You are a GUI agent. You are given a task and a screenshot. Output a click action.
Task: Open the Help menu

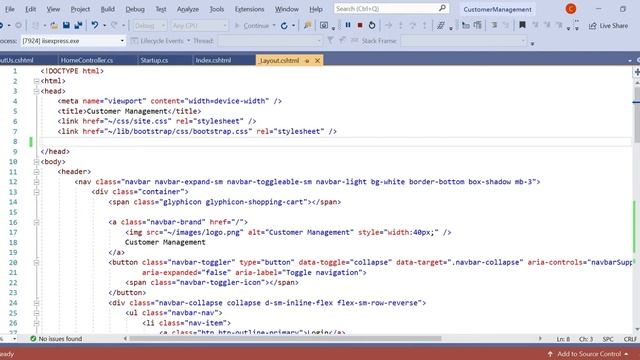316,9
